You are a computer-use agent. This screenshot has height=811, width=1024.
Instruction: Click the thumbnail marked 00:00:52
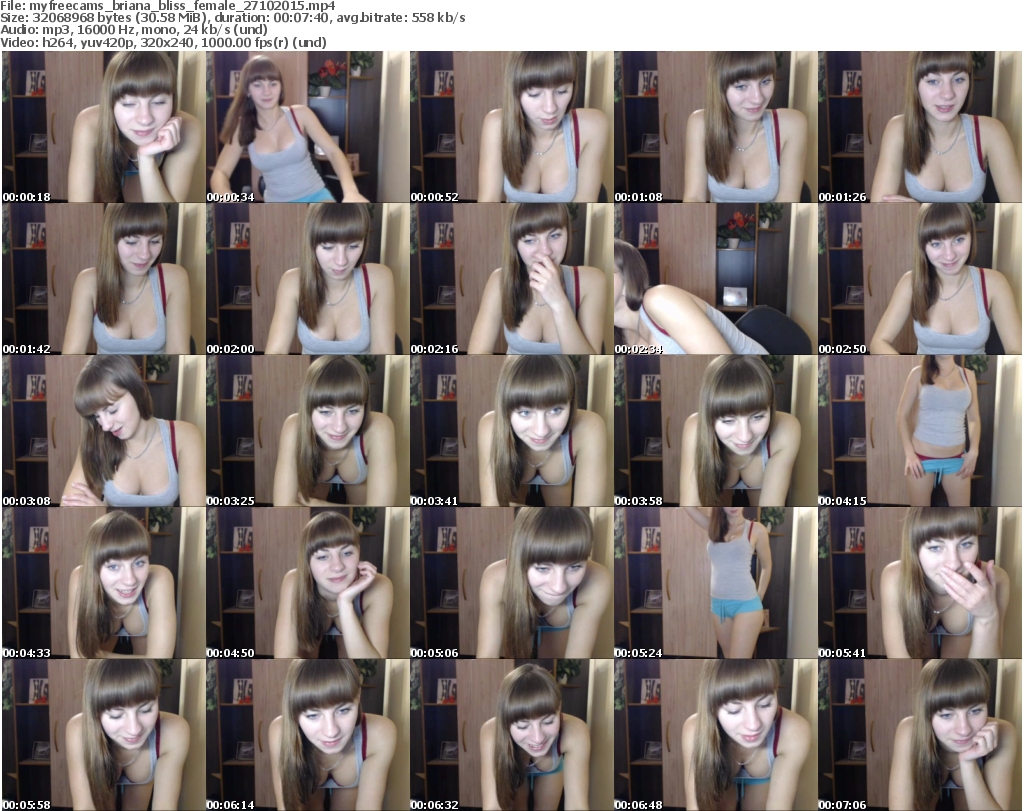[x=512, y=127]
